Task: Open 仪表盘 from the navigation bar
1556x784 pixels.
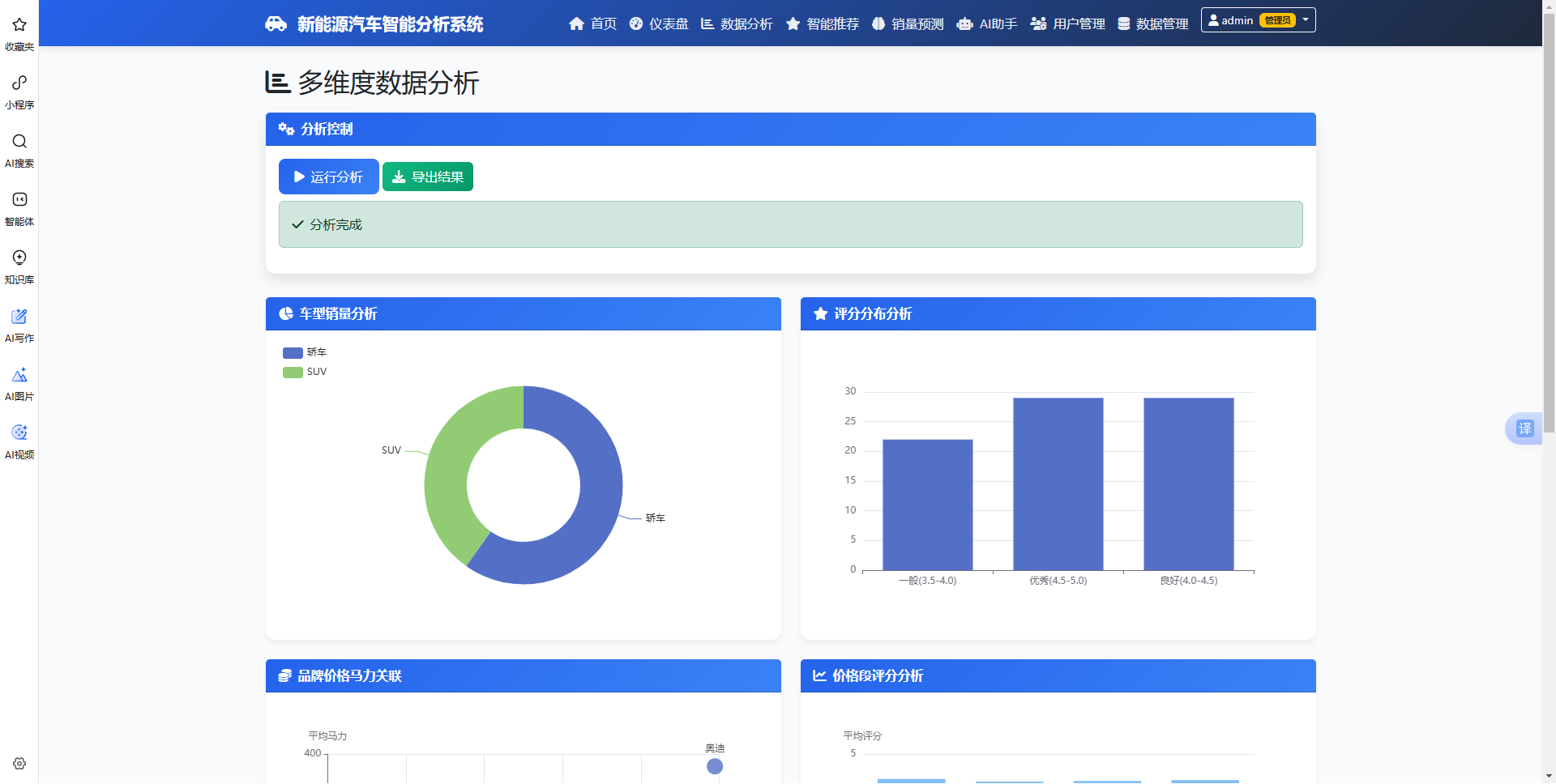Action: click(659, 24)
